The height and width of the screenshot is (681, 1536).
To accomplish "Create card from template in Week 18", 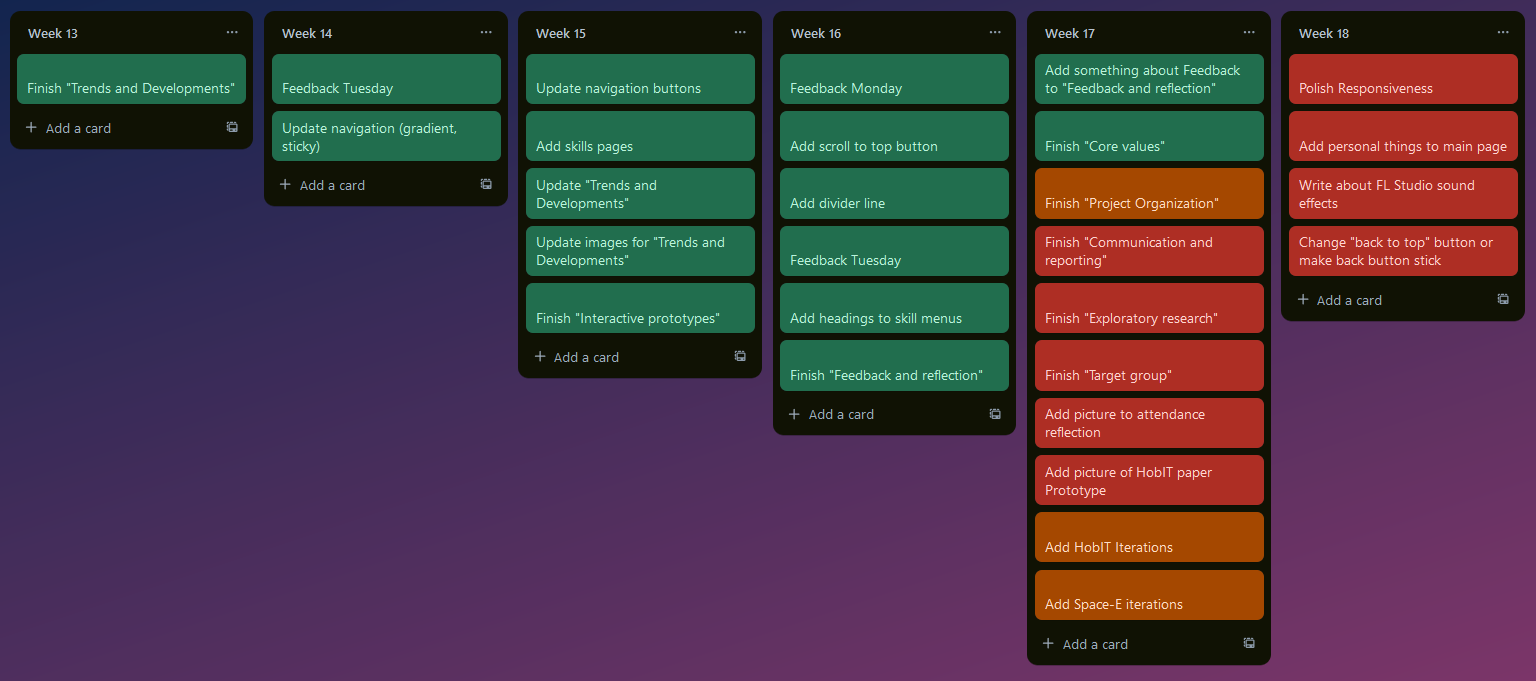I will pos(1503,298).
